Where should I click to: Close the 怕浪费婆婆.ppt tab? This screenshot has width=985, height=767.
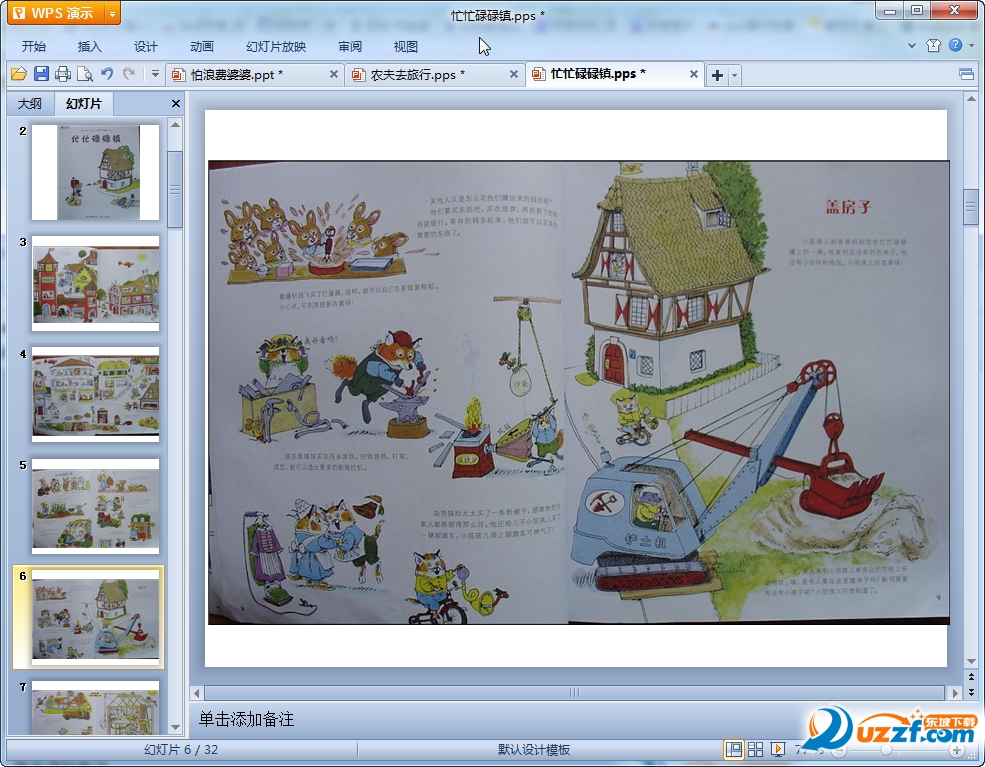(x=334, y=74)
